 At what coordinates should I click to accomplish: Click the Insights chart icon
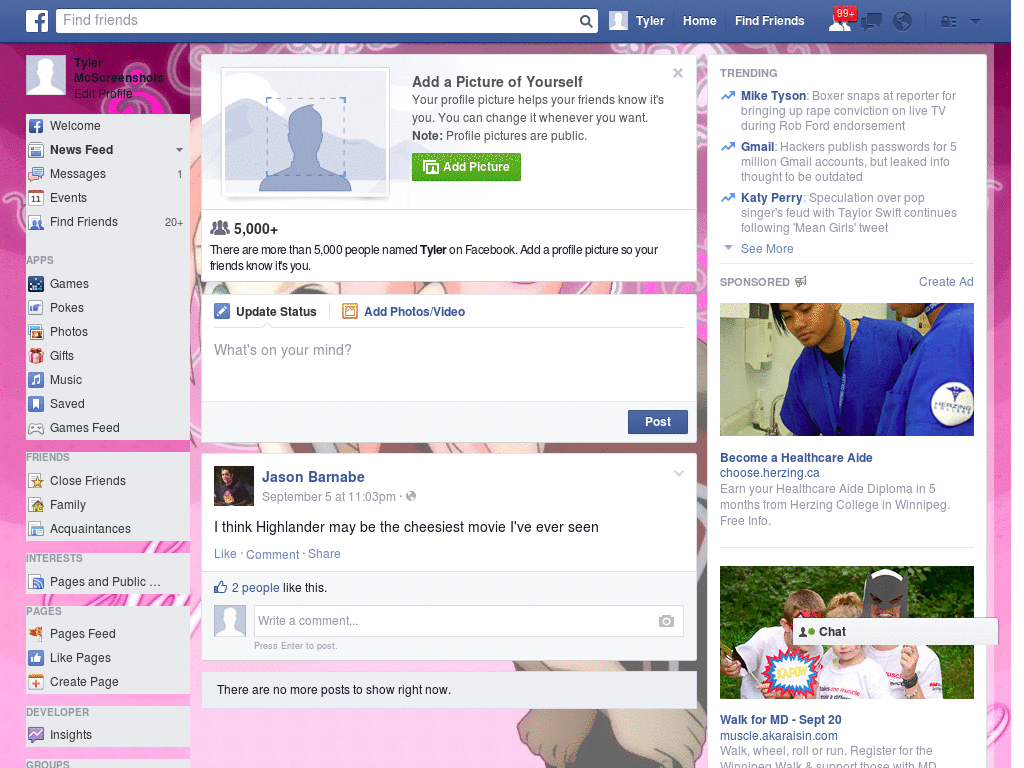(36, 735)
